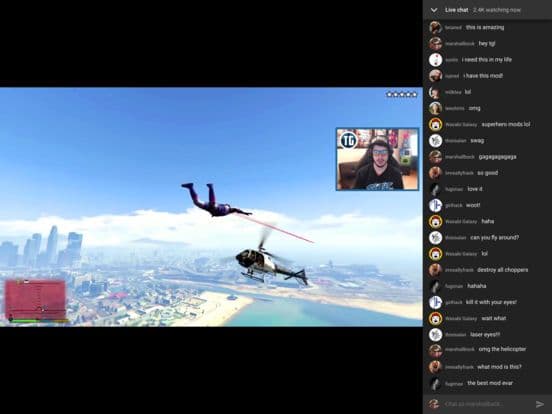552x414 pixels.
Task: Click the '2.4K watching now' viewer count
Action: click(497, 10)
